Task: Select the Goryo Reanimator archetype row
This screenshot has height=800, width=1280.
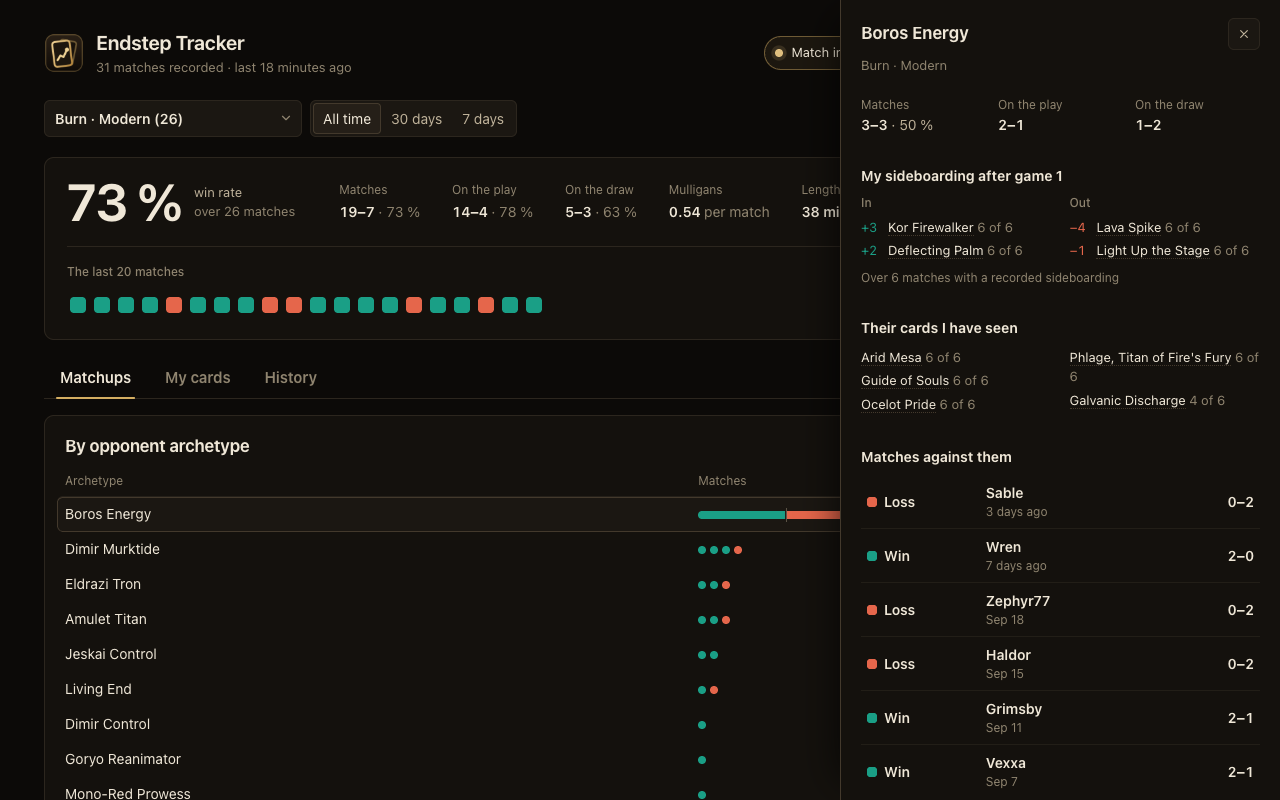Action: (449, 759)
